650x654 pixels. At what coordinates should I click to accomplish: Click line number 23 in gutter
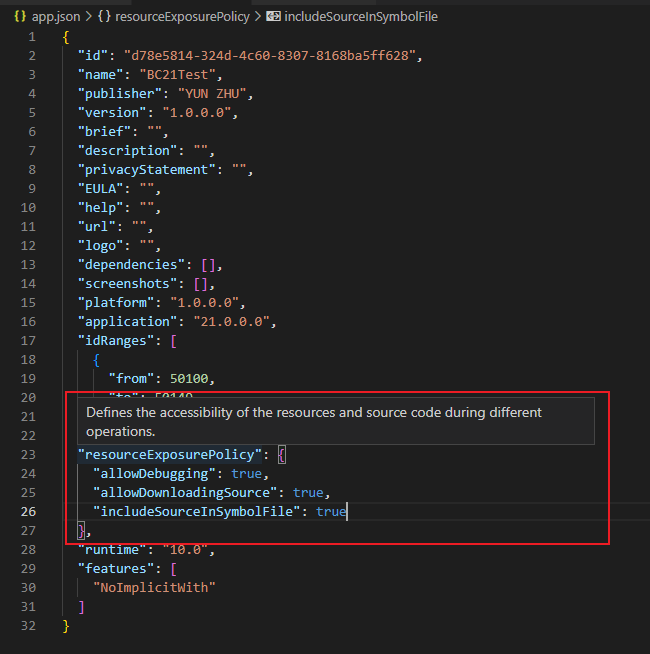[x=28, y=455]
